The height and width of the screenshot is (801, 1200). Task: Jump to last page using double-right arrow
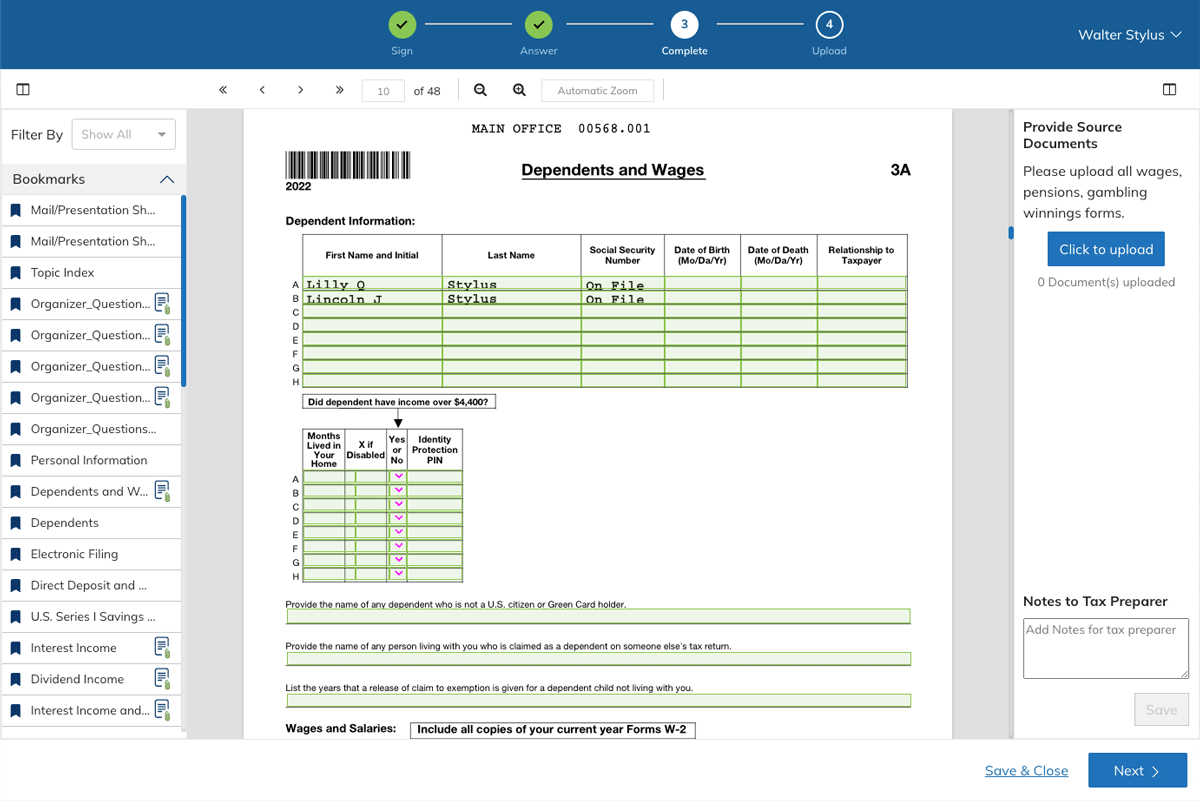click(340, 90)
